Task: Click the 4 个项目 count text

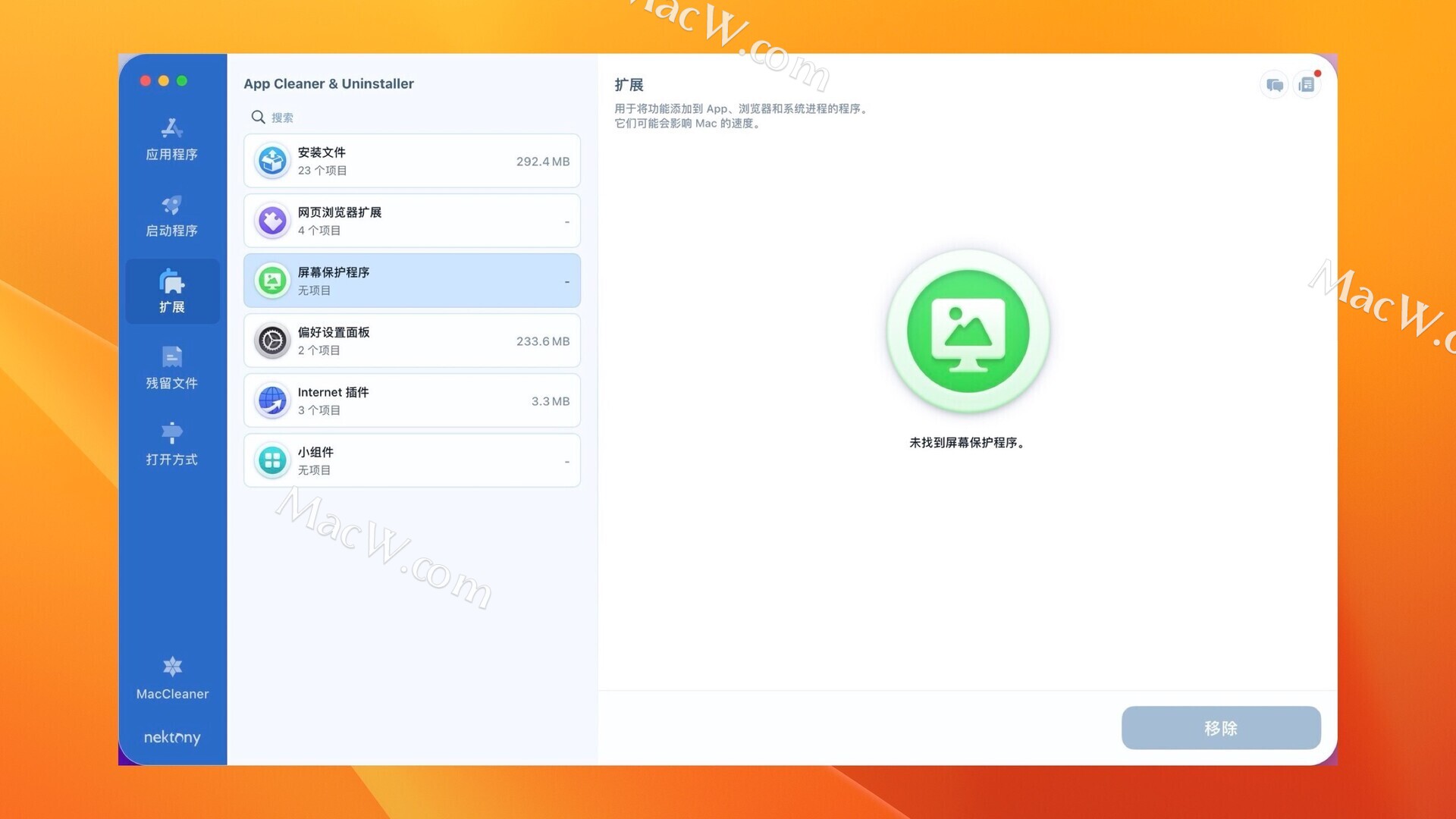Action: 319,231
